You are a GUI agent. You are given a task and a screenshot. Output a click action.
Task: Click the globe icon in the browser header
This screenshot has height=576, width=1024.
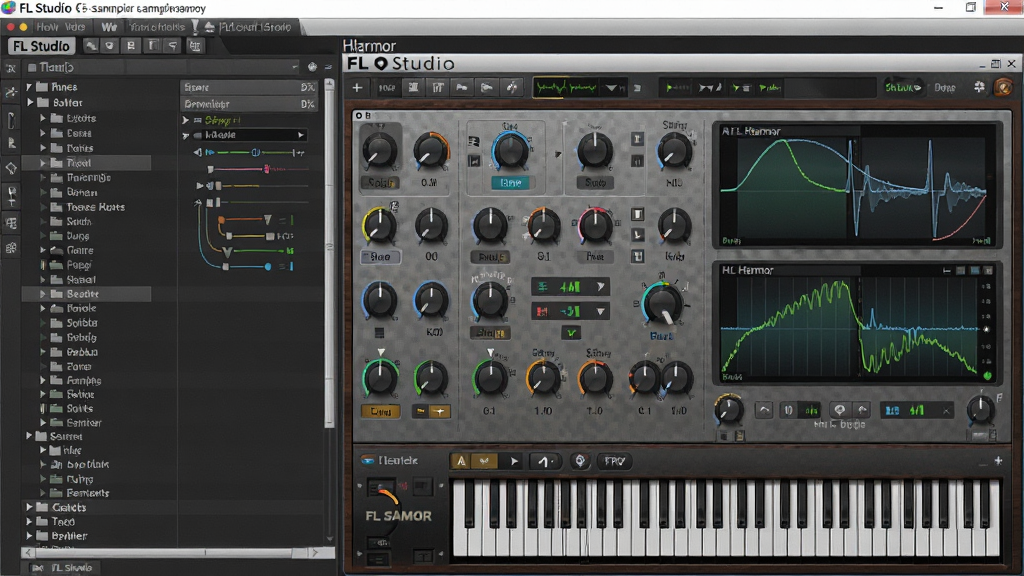coord(312,67)
